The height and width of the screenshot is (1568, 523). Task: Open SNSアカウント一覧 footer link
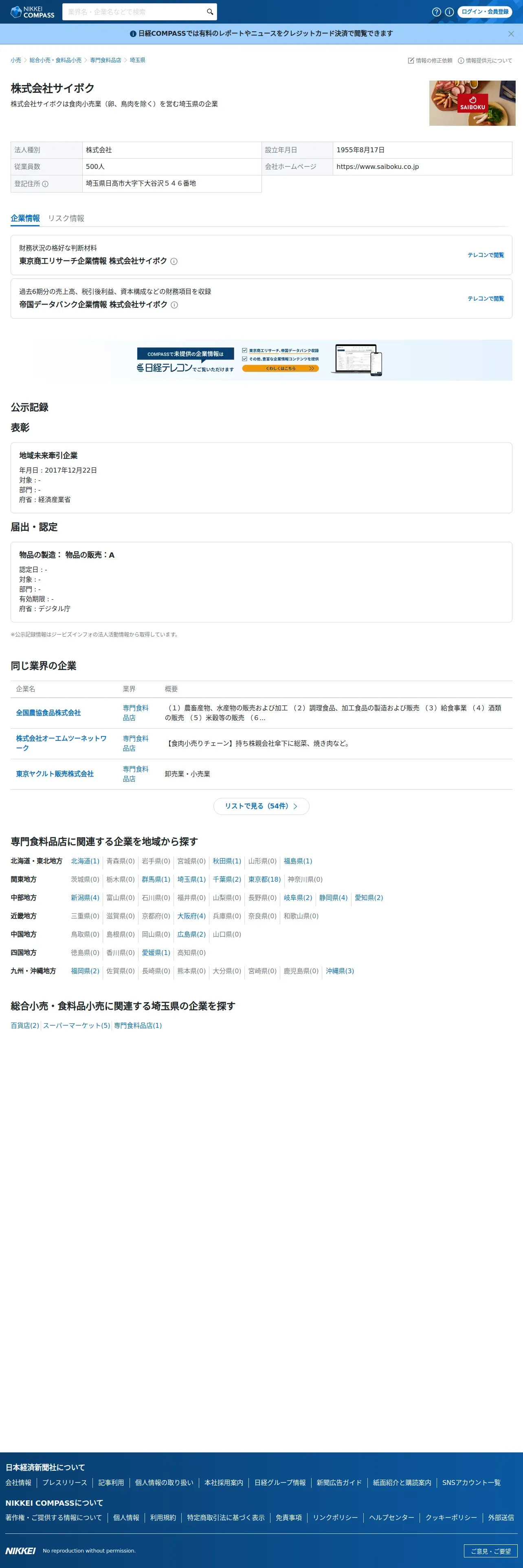(x=471, y=1483)
